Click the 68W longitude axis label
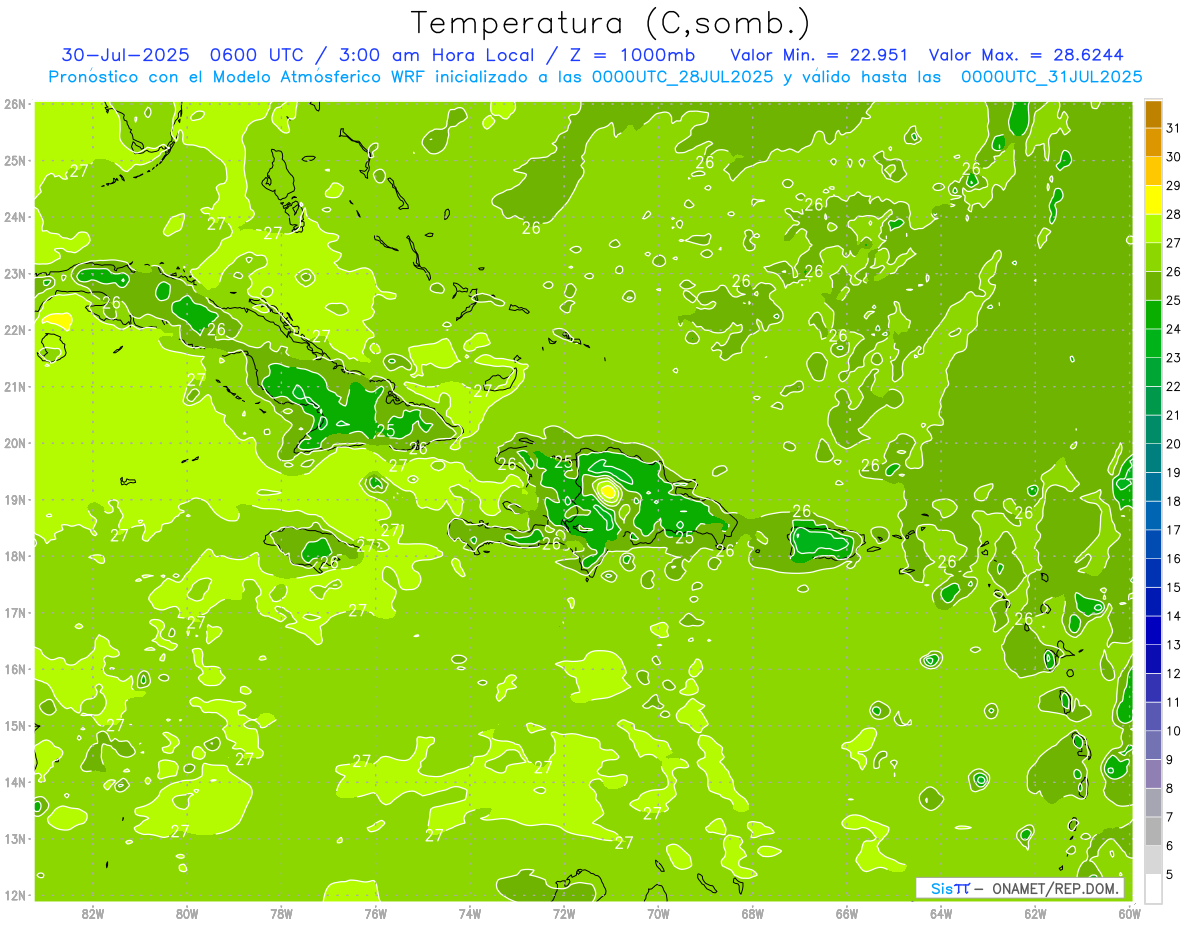 [x=753, y=913]
